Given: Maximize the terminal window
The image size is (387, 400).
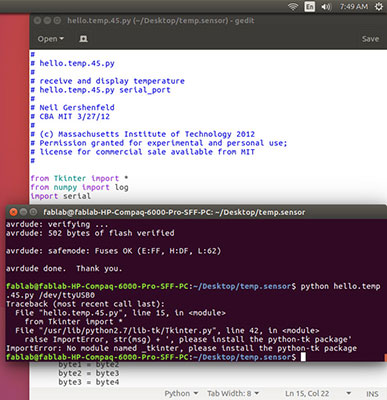Looking at the screenshot, I should click(33, 212).
